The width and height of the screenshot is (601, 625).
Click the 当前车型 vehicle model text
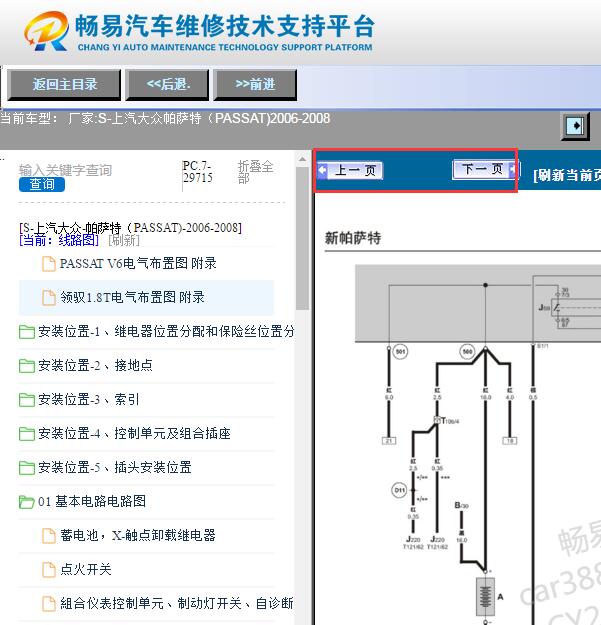click(165, 119)
